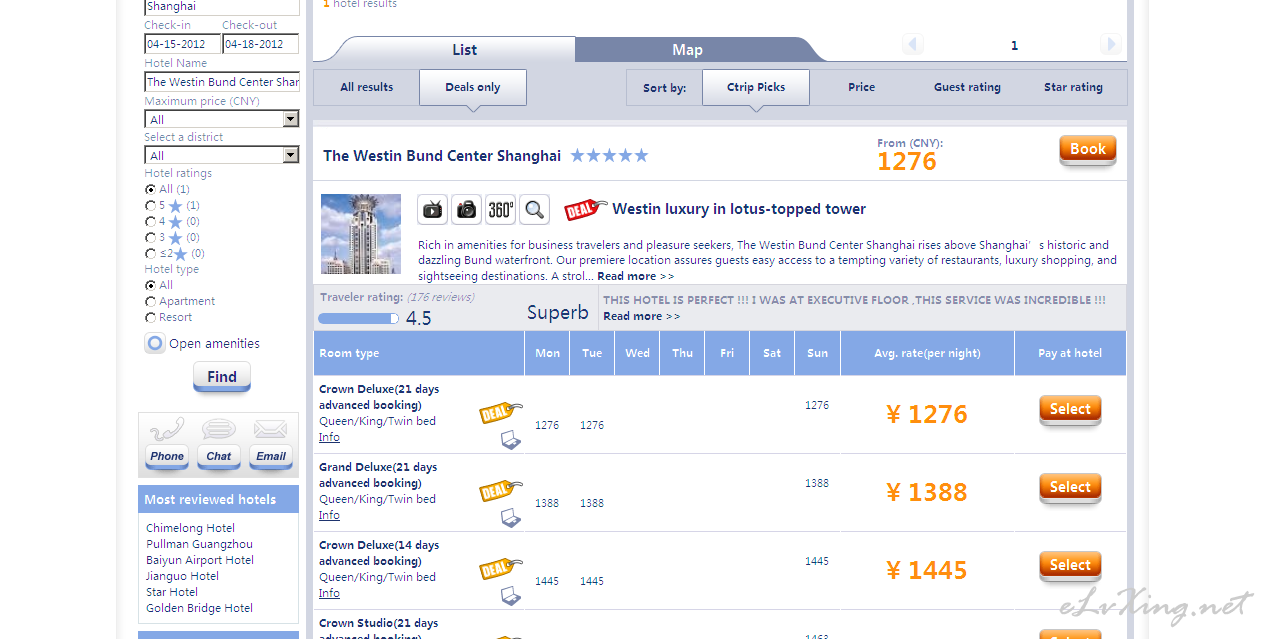The width and height of the screenshot is (1264, 639).
Task: Click the red DEAL tag beside hotel headline
Action: click(585, 209)
